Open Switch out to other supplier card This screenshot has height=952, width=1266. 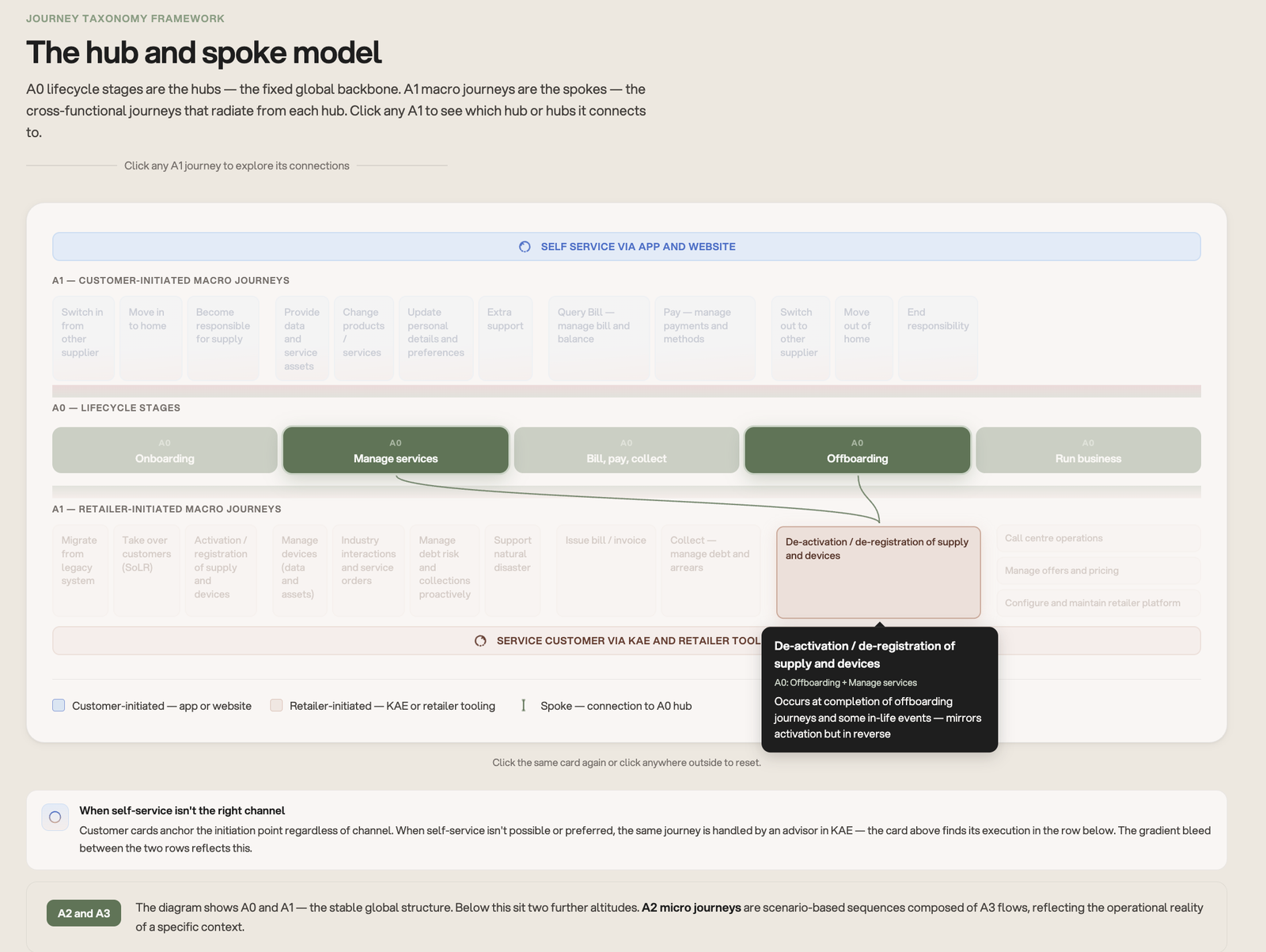(801, 339)
